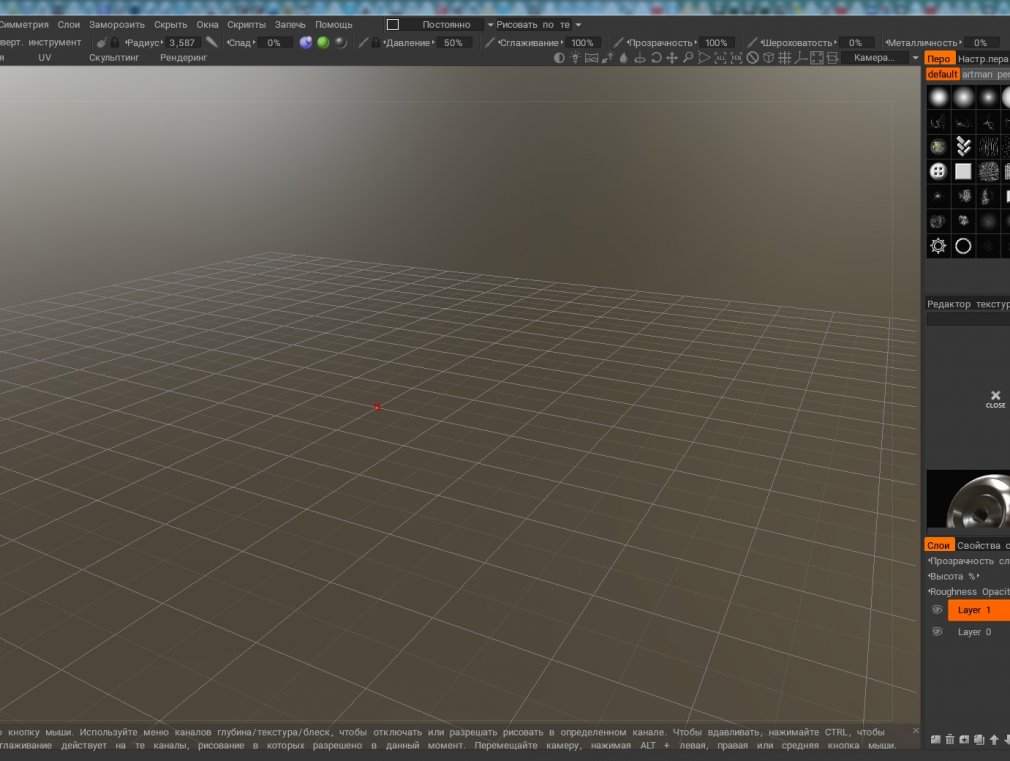This screenshot has width=1010, height=761.
Task: Click the Камера... button
Action: [874, 57]
